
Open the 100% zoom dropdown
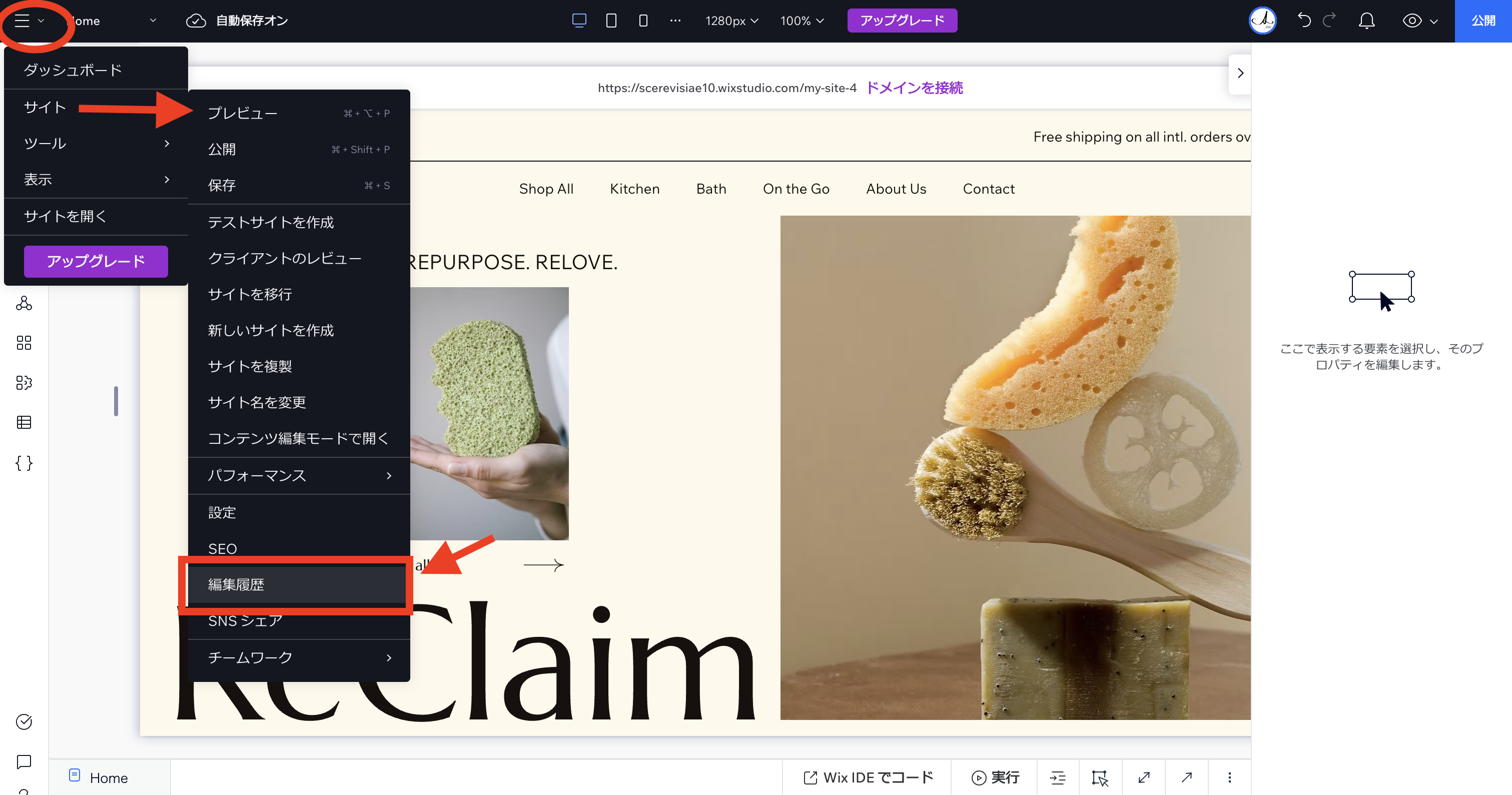click(x=802, y=21)
